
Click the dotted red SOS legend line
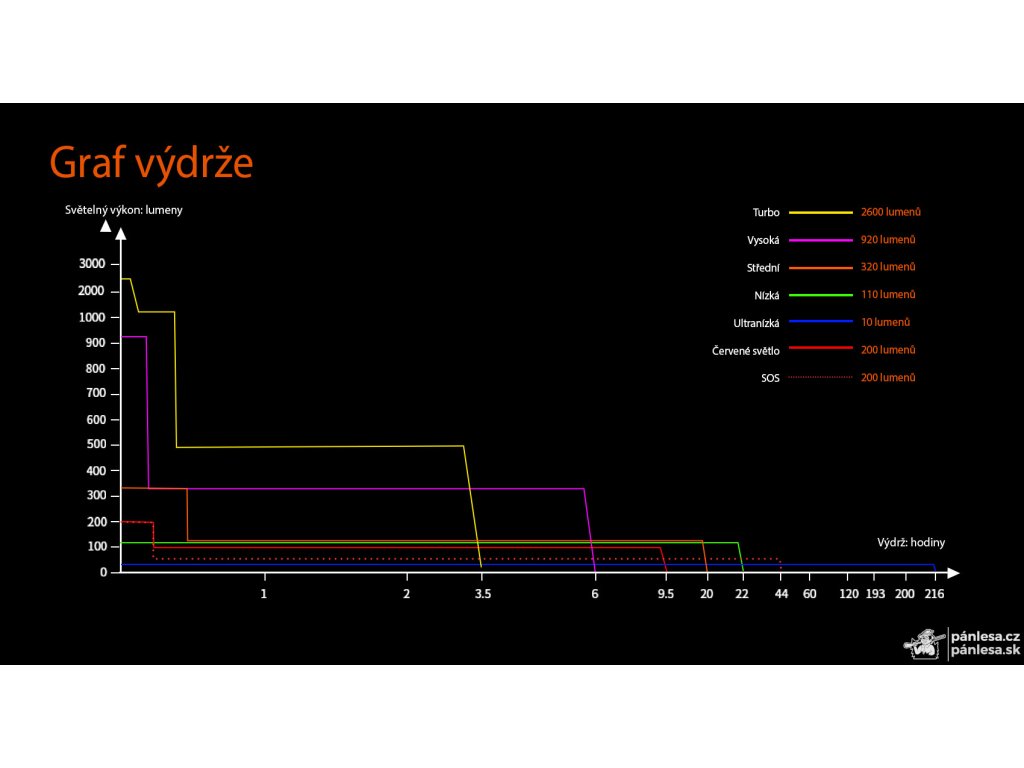coord(820,377)
